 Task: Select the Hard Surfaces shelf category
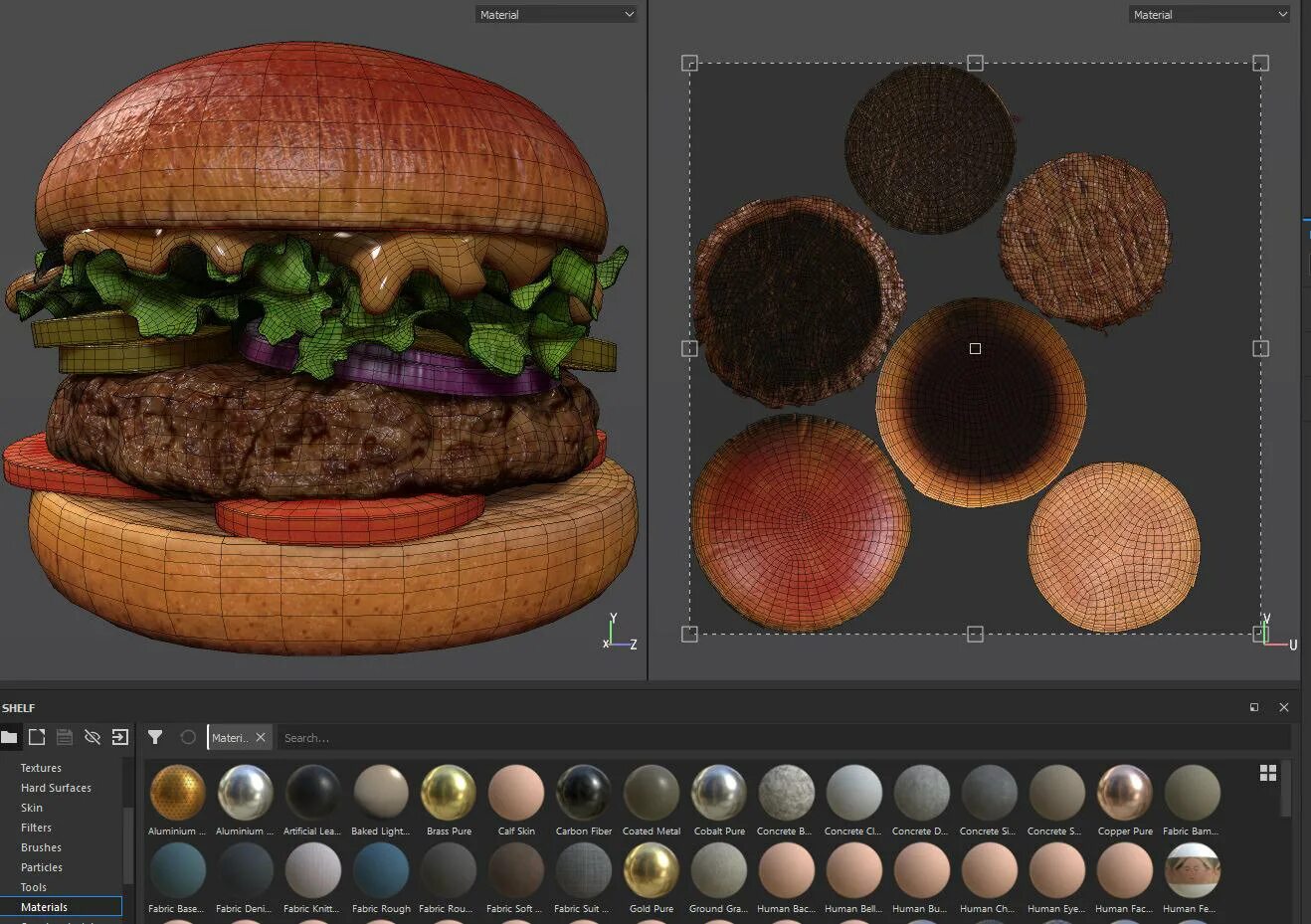click(x=56, y=788)
